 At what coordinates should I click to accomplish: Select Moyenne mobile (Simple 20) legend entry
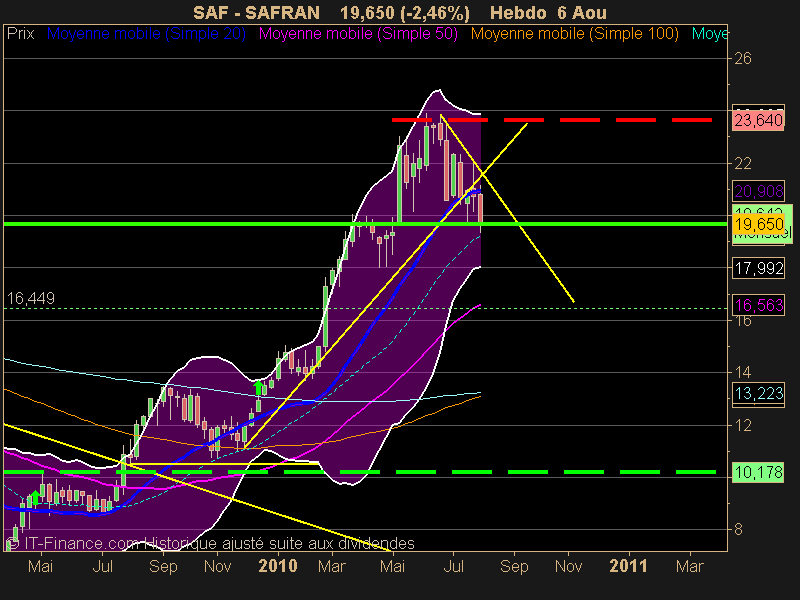coord(146,34)
